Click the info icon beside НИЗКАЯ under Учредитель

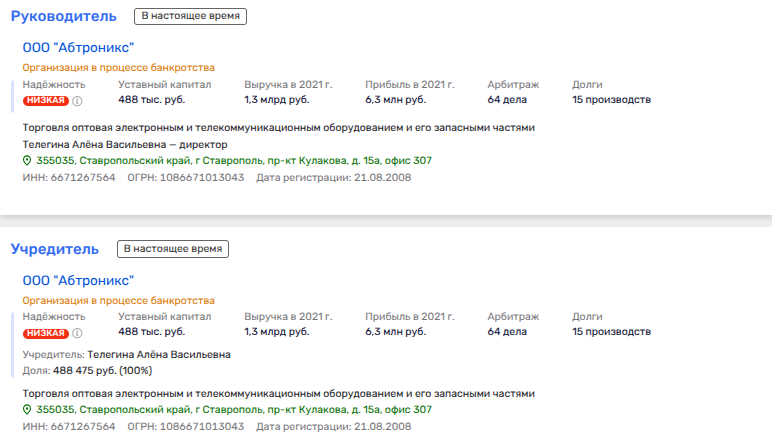click(x=77, y=332)
